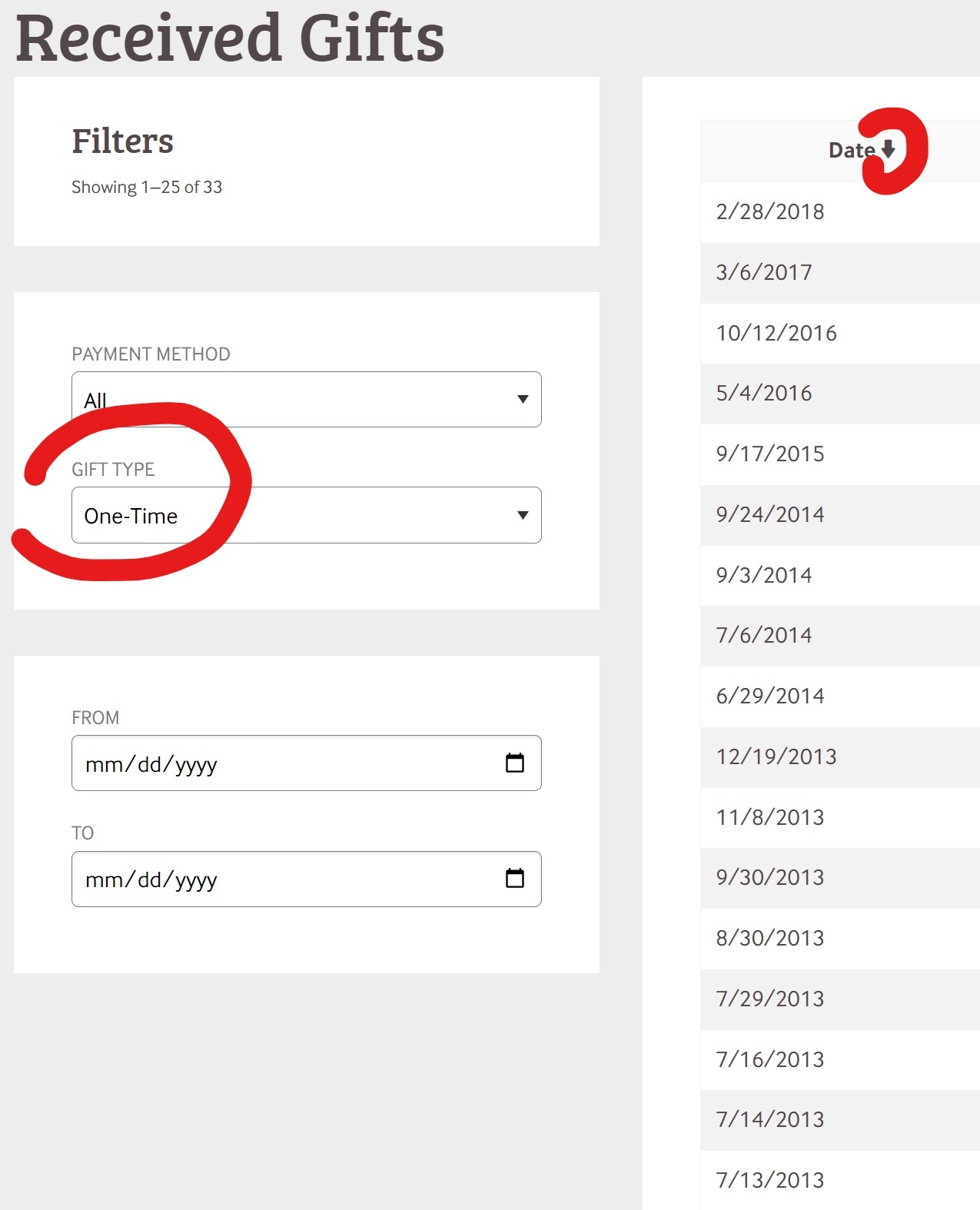The image size is (980, 1210).
Task: Select the 7/16/2013 gift row
Action: 770,1059
